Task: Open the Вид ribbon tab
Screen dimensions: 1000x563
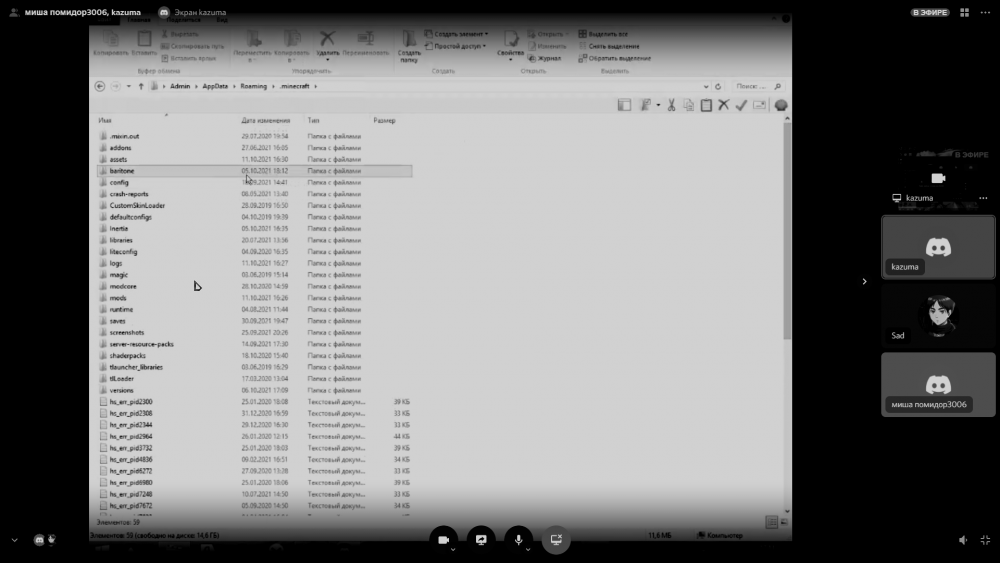Action: (x=221, y=20)
